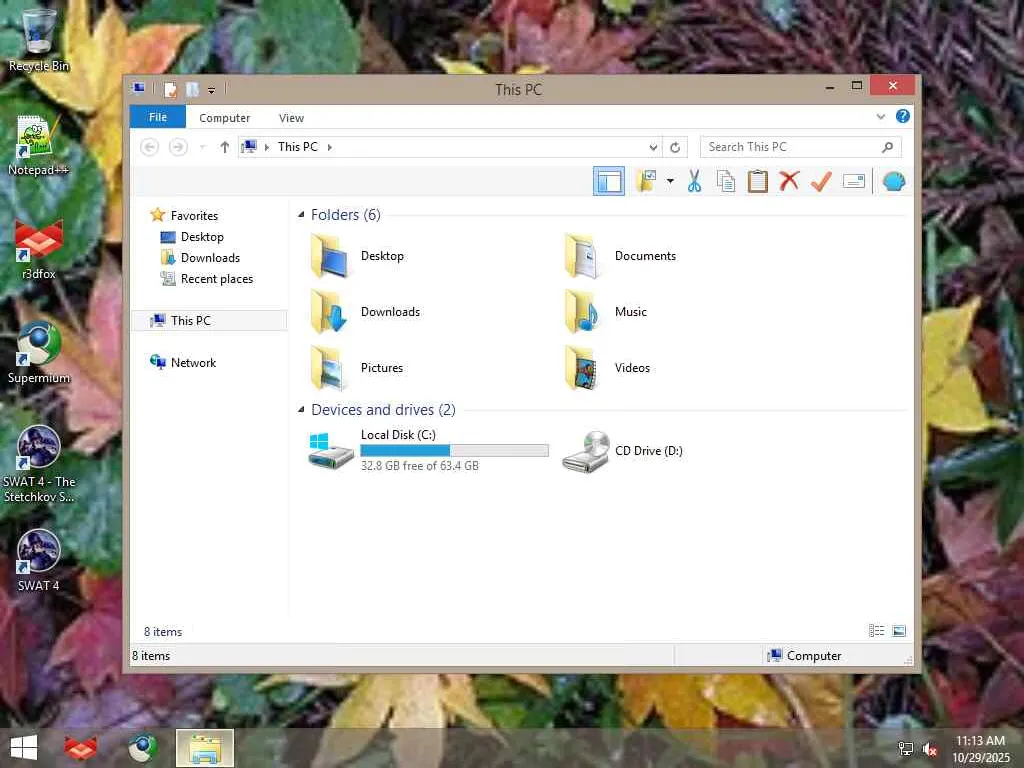1024x768 pixels.
Task: Open the address bar history dropdown
Action: [x=653, y=148]
